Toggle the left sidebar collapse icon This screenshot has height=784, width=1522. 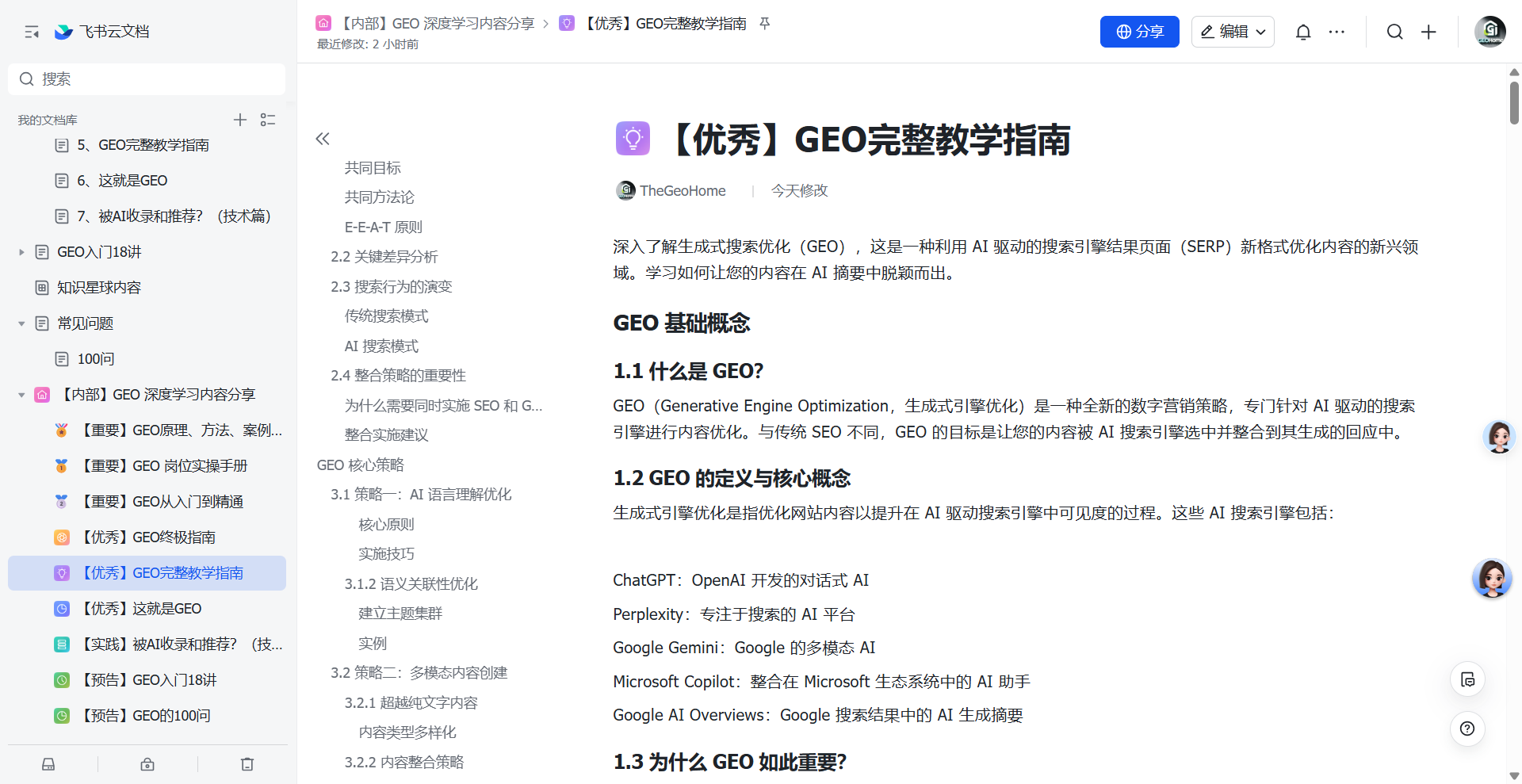[x=32, y=32]
